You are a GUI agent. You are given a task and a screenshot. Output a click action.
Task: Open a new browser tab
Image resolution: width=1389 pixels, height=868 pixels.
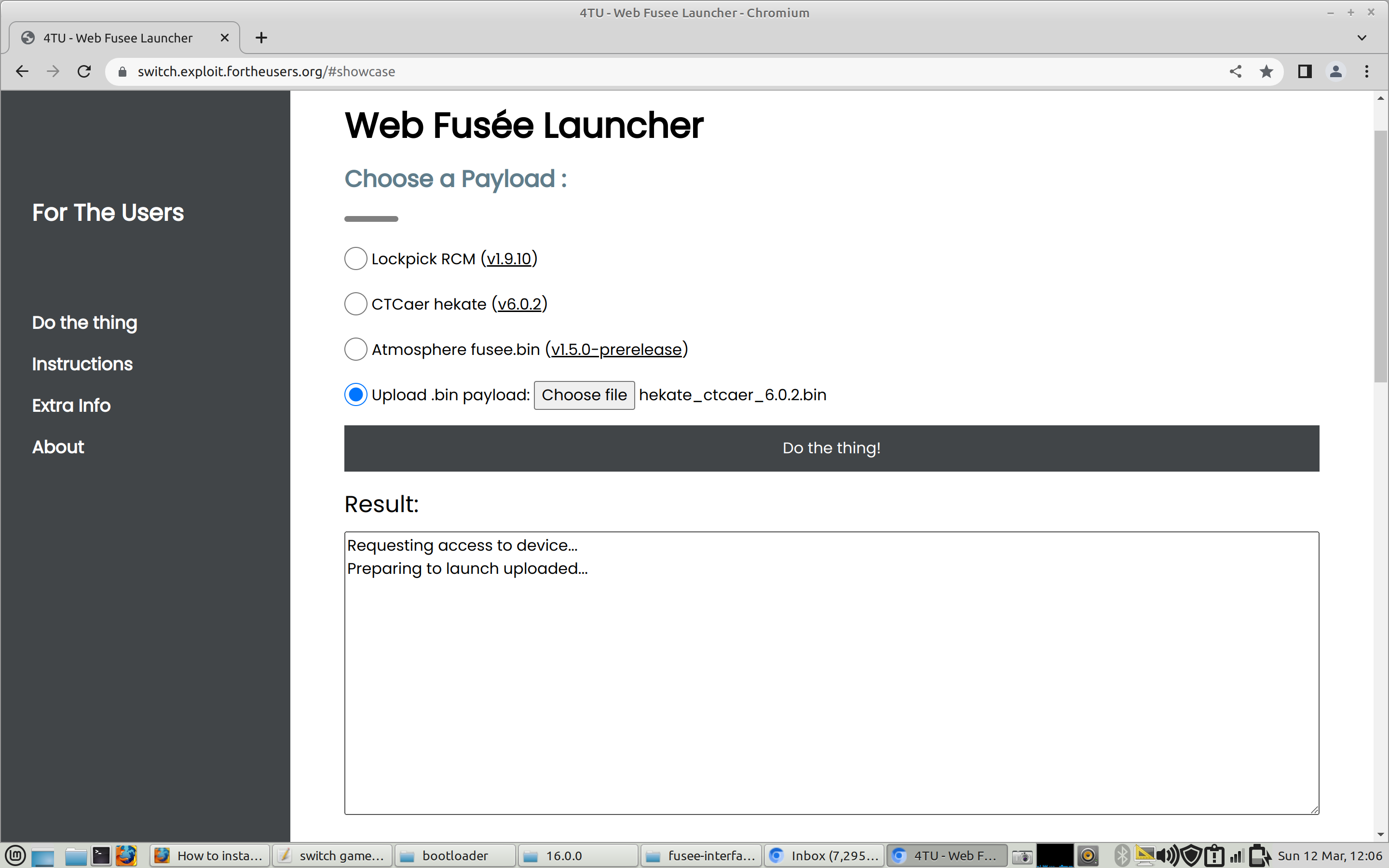(x=261, y=38)
